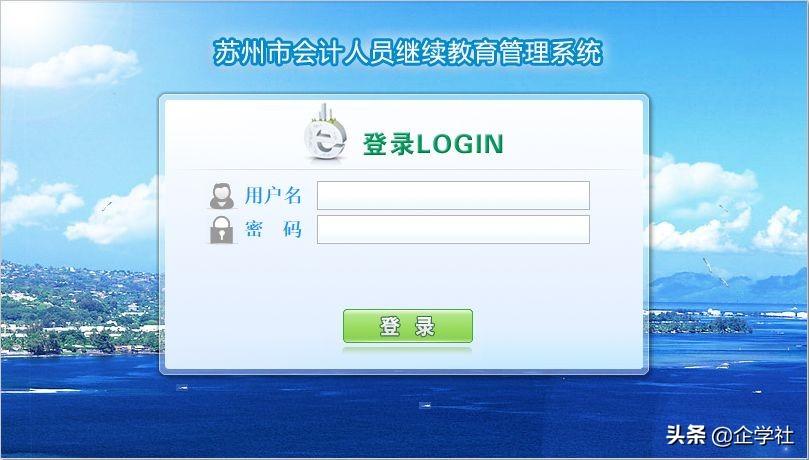Screen dimensions: 809x460
Task: Click the flying seagull near the mountains
Action: tap(715, 271)
